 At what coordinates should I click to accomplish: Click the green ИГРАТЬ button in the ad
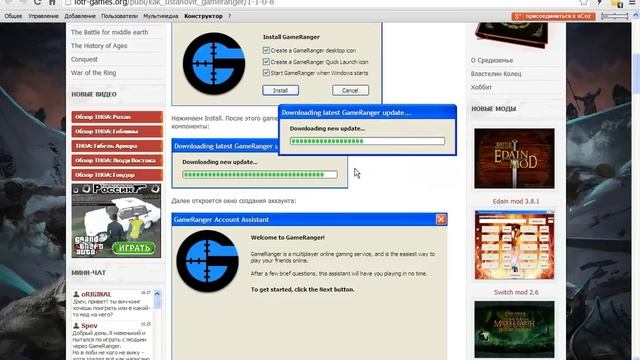click(x=133, y=248)
